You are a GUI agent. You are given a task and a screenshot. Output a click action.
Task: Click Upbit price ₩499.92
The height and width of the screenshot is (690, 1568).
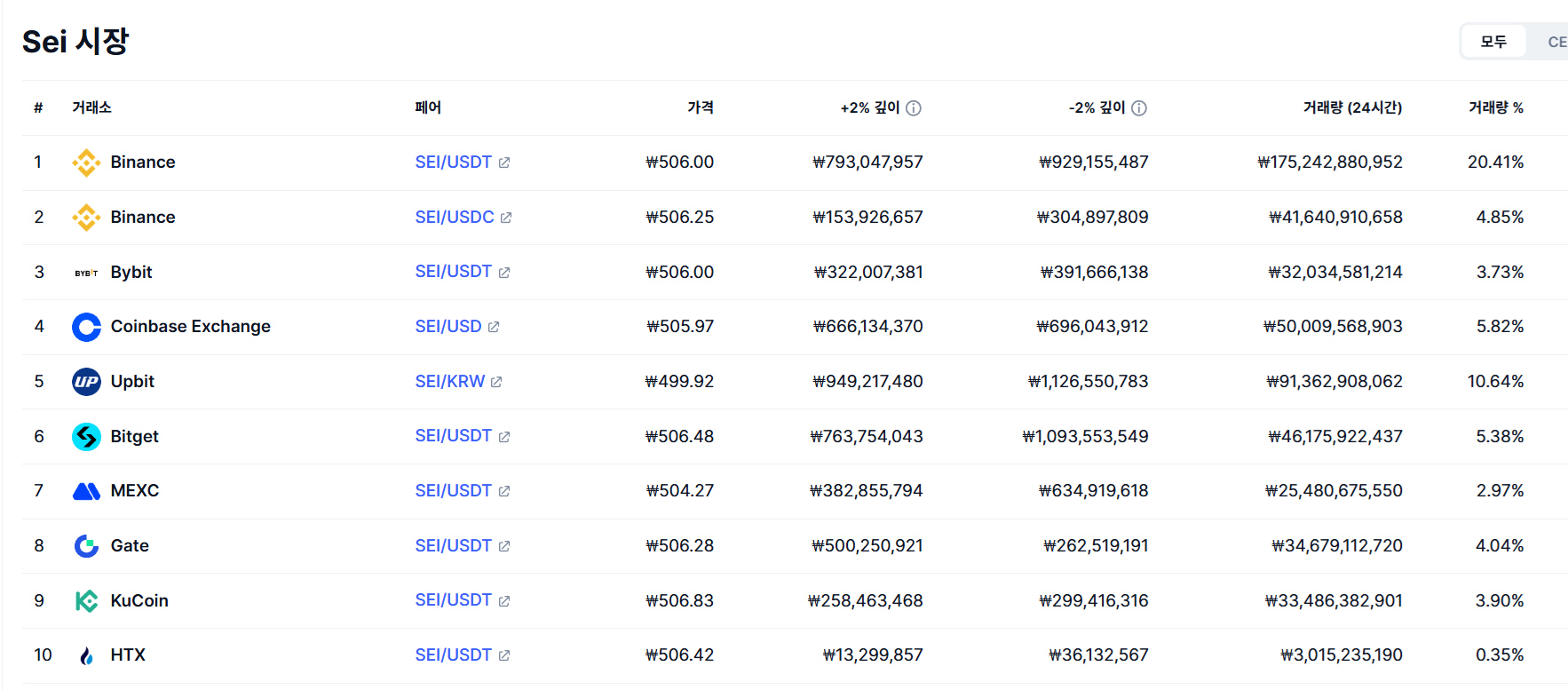(679, 382)
